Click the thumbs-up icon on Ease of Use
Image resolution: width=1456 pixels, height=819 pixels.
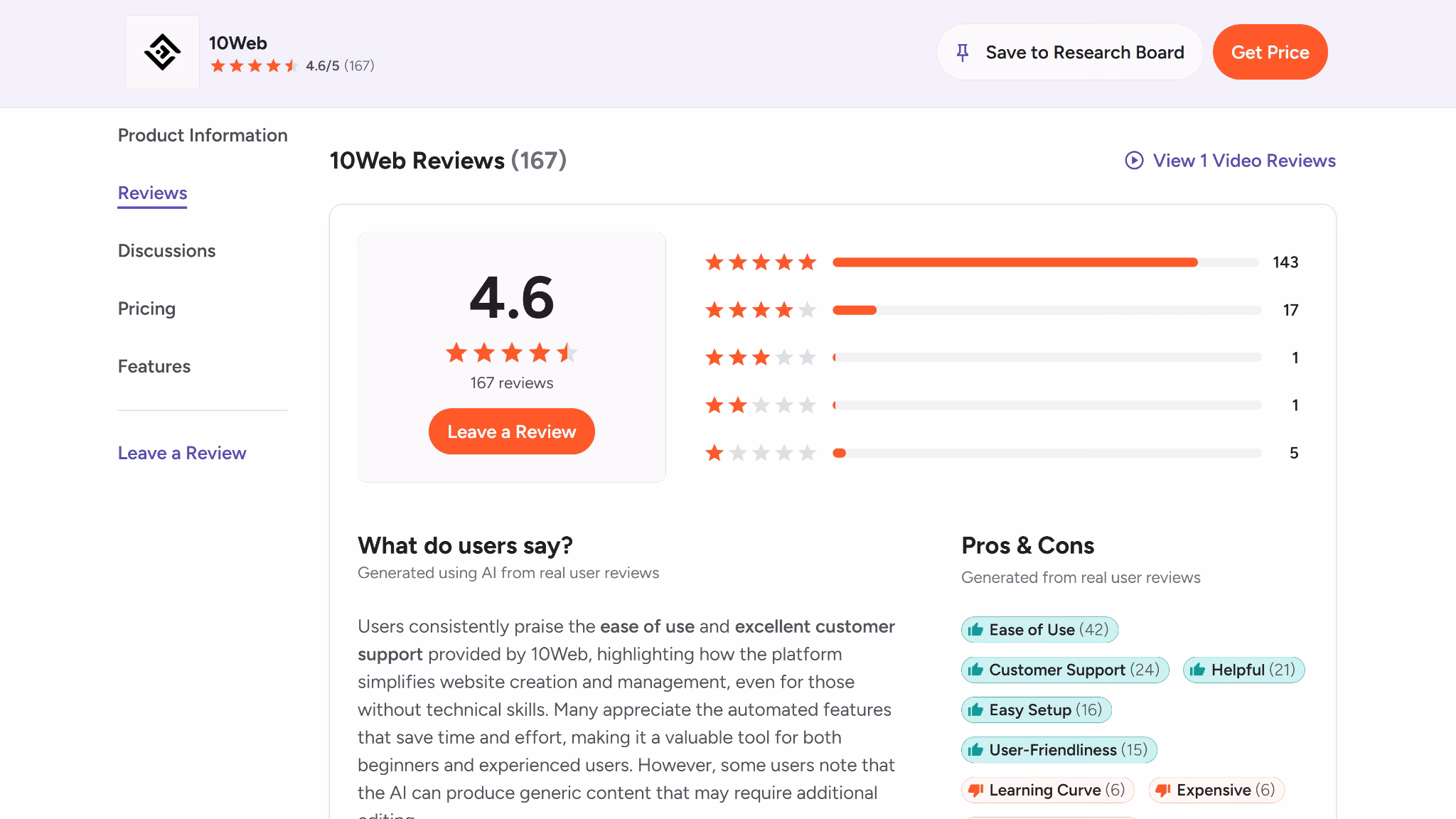point(975,630)
